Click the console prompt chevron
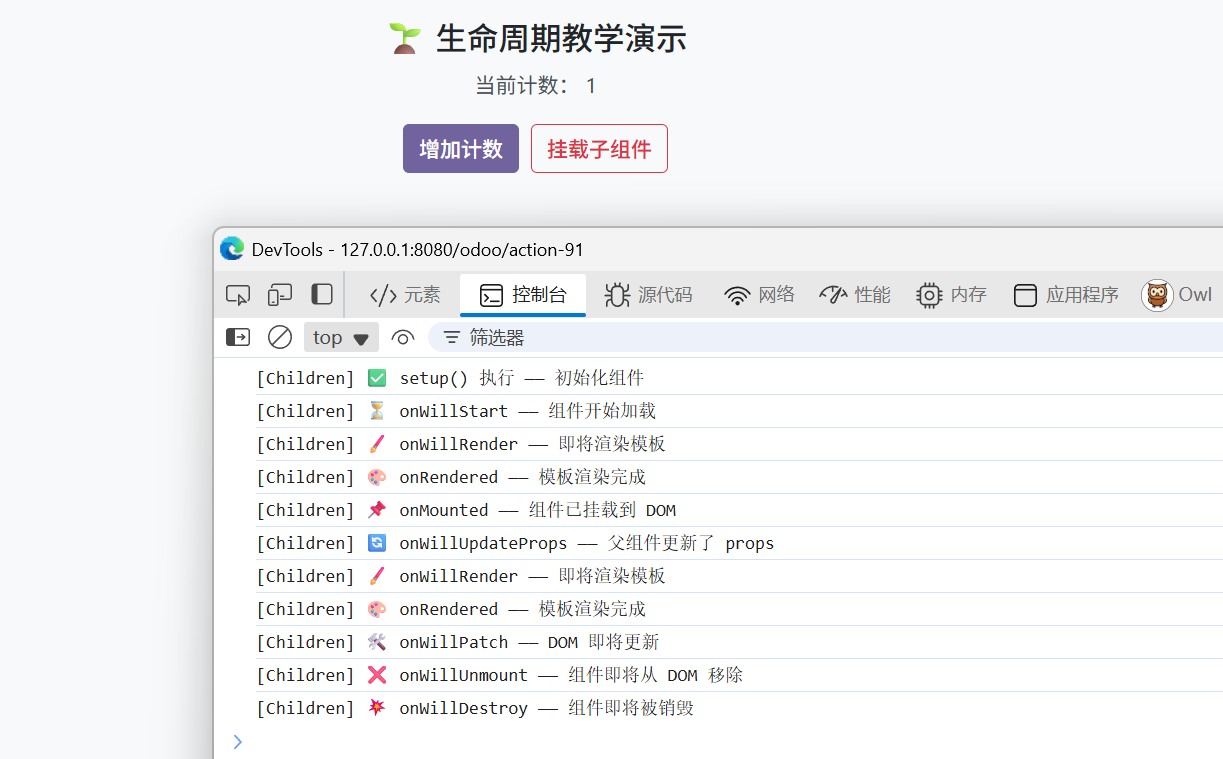Image resolution: width=1223 pixels, height=759 pixels. 237,741
